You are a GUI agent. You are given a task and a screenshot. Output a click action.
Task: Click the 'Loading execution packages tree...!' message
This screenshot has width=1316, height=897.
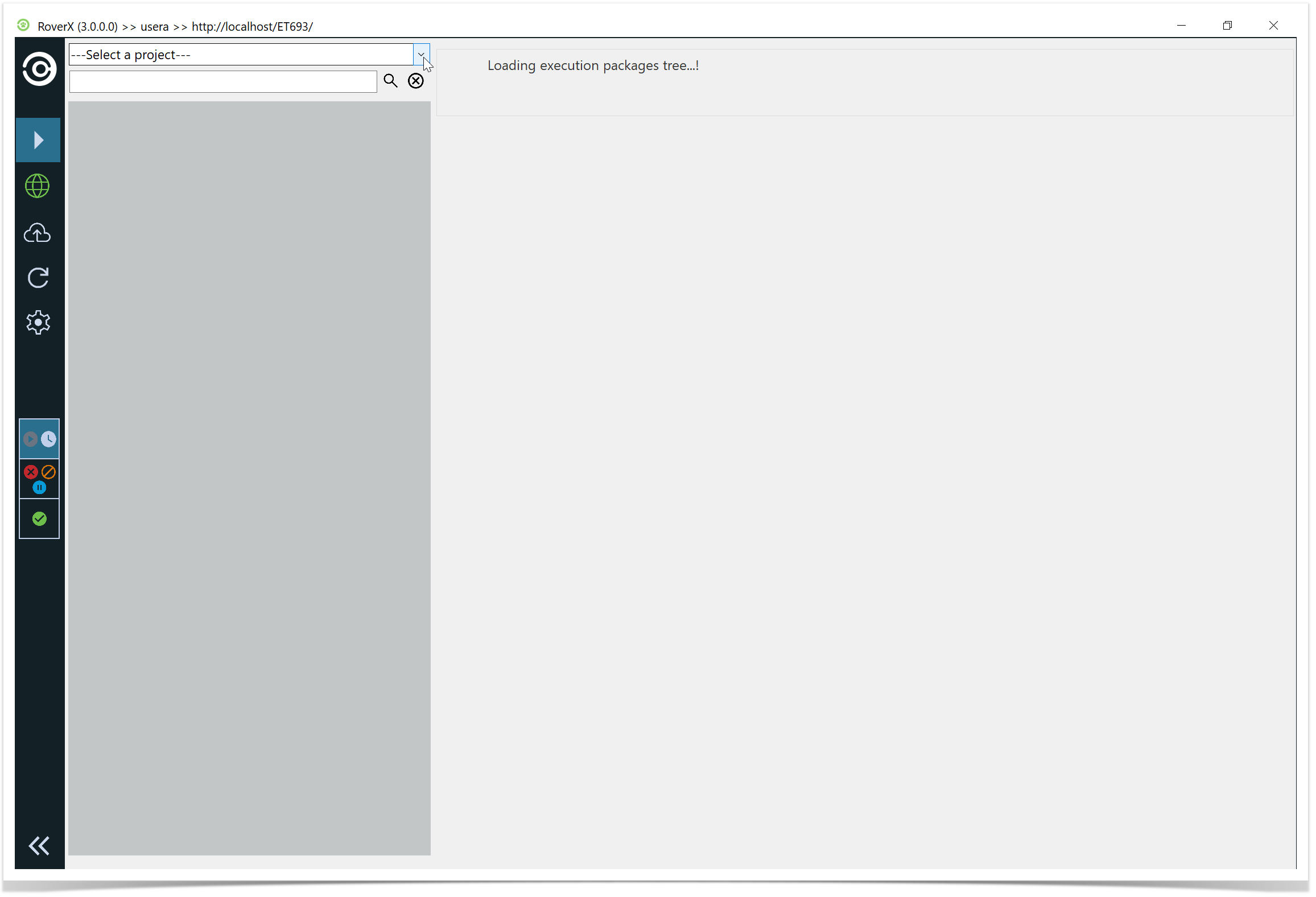[x=593, y=66]
